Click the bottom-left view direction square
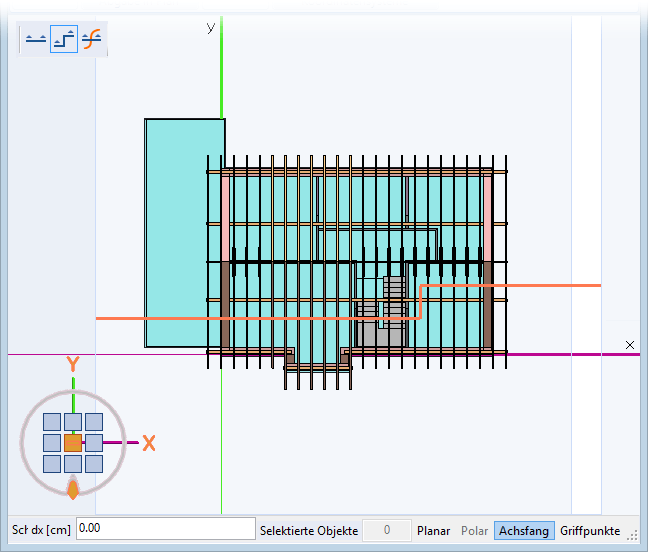This screenshot has height=552, width=648. click(52, 464)
